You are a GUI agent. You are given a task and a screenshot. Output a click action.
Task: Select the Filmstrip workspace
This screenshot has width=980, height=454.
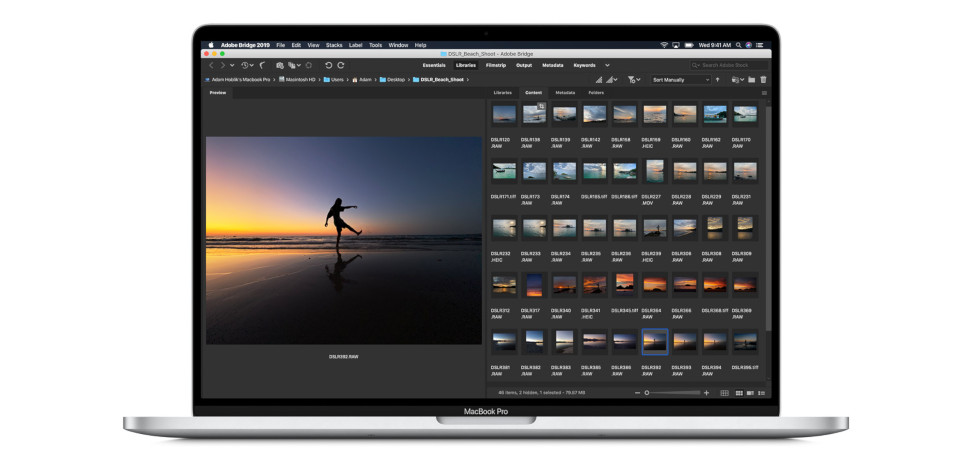click(x=496, y=65)
